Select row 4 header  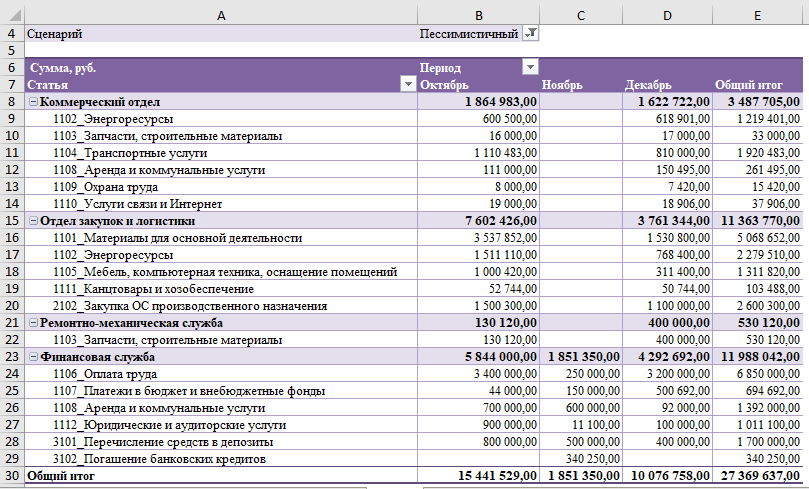pyautogui.click(x=12, y=34)
